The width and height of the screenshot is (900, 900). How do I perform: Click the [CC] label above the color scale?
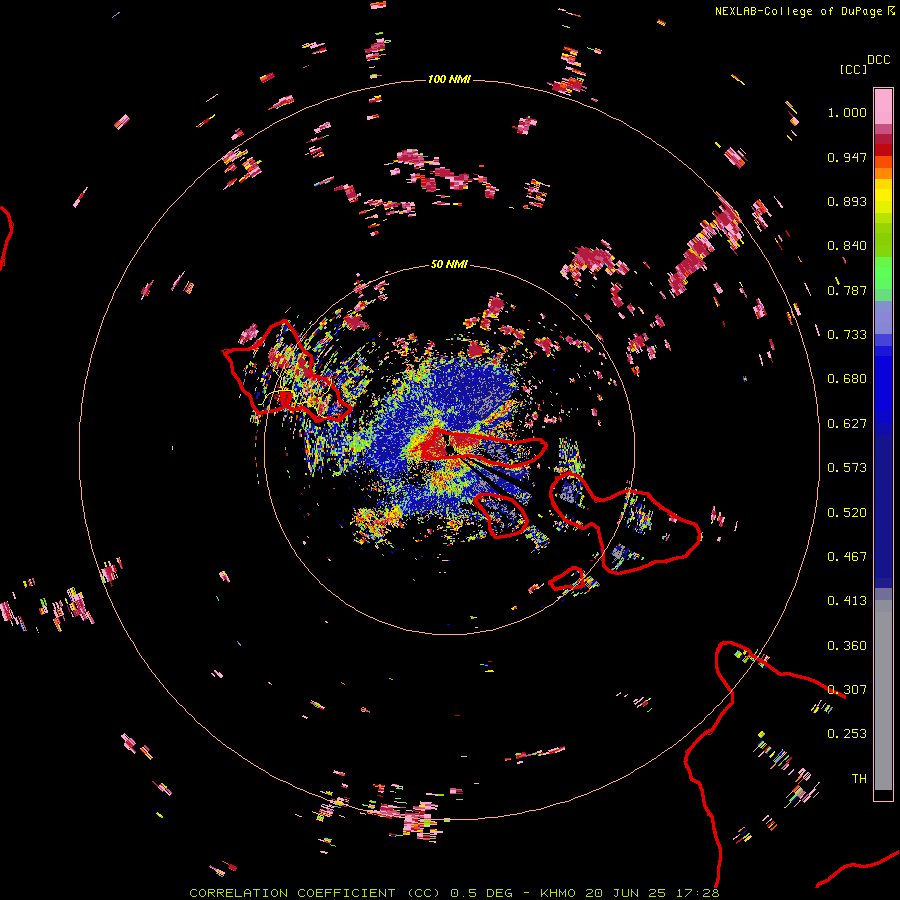point(853,69)
